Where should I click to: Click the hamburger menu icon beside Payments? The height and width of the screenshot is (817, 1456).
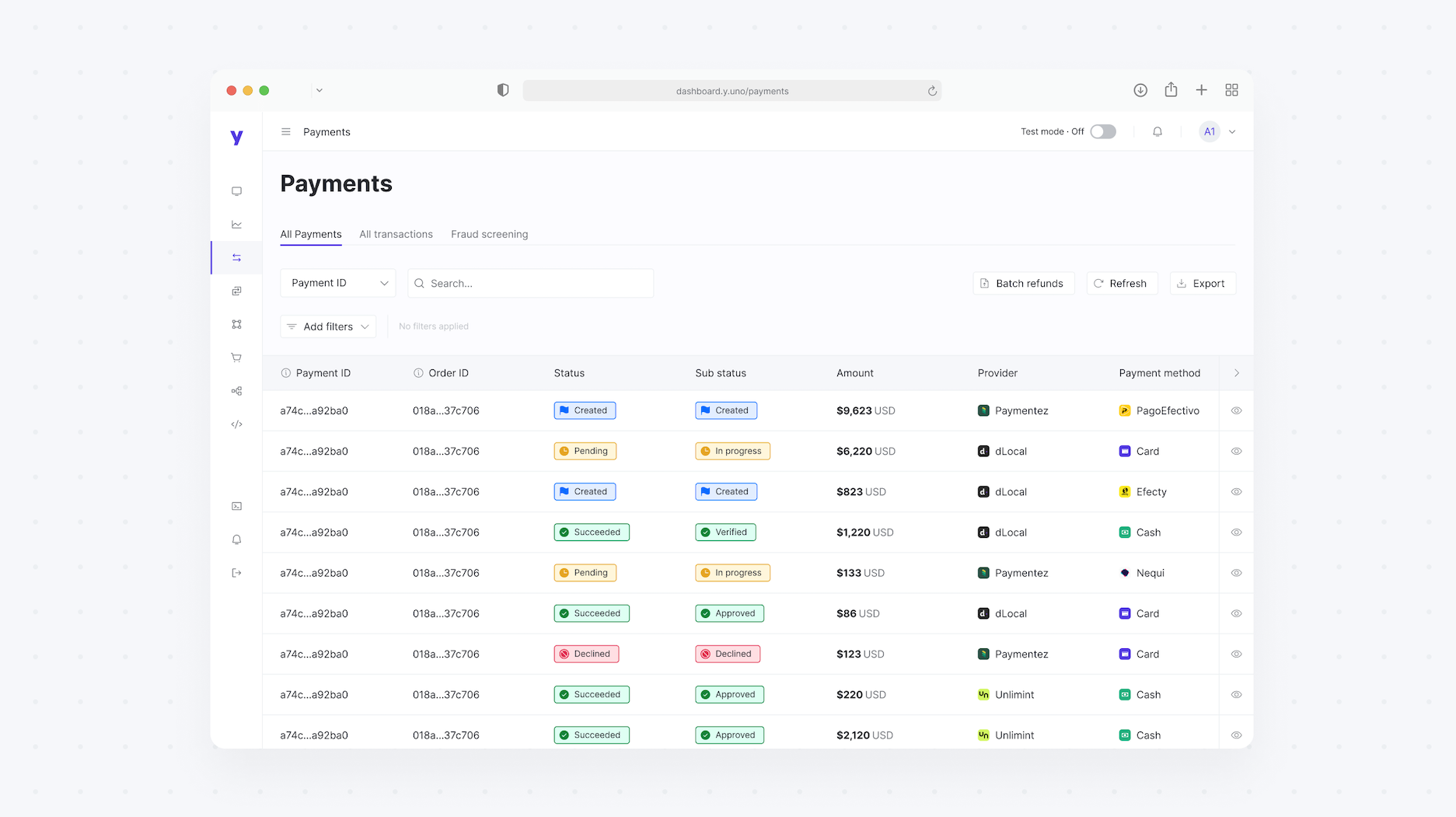click(286, 132)
